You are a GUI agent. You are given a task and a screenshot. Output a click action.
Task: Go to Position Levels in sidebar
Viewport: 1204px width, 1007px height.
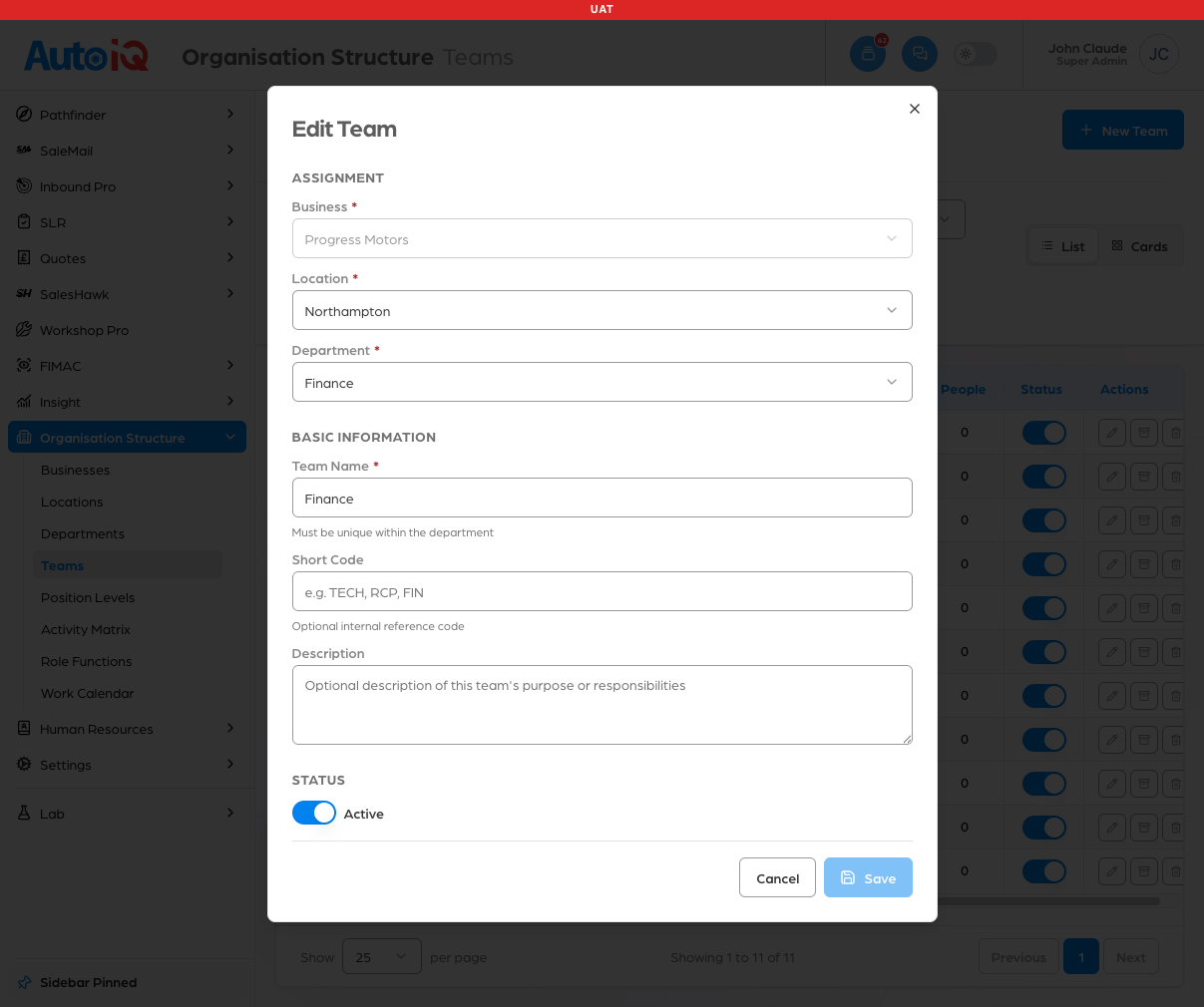88,597
